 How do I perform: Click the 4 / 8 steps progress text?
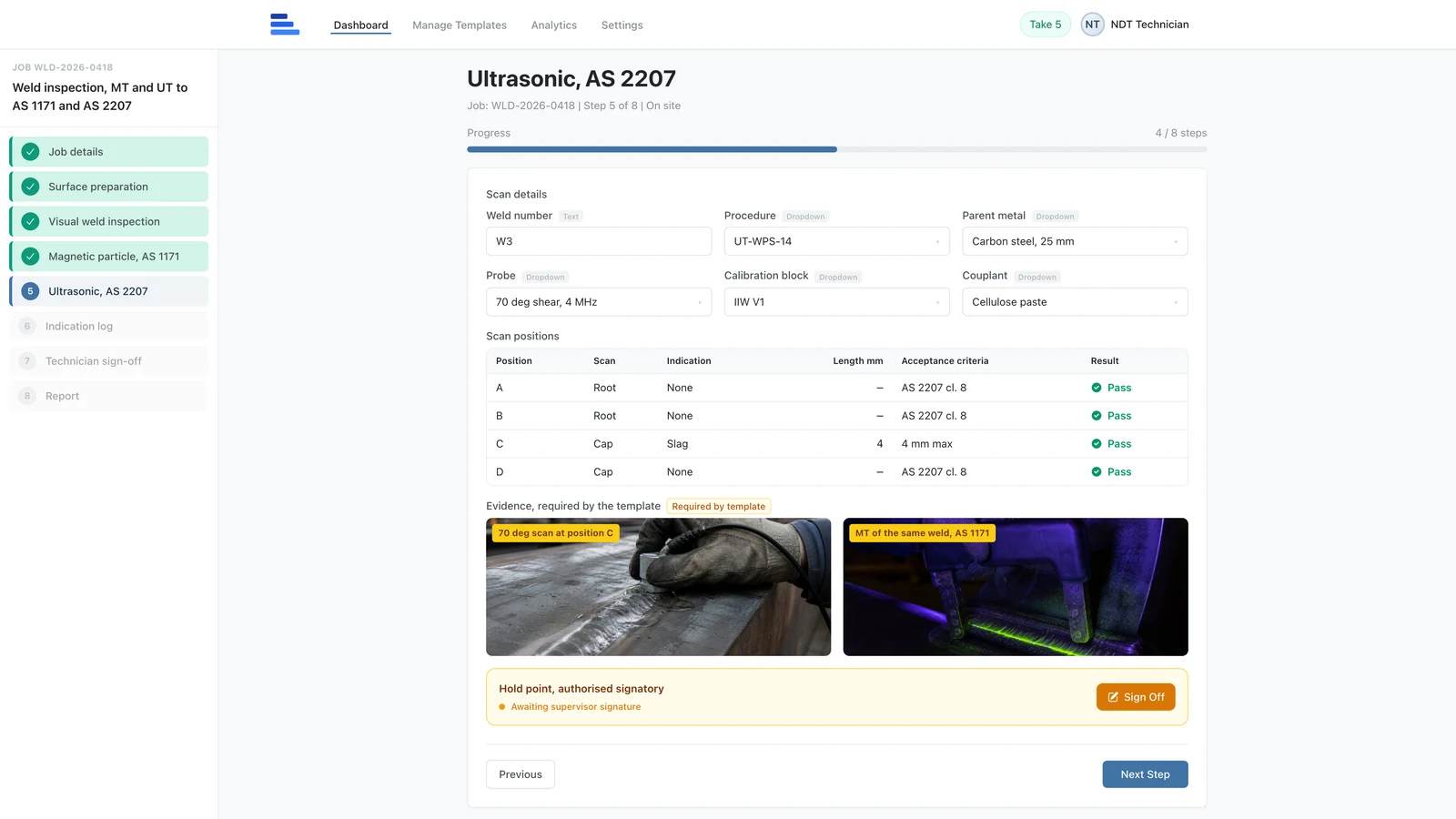[x=1181, y=133]
